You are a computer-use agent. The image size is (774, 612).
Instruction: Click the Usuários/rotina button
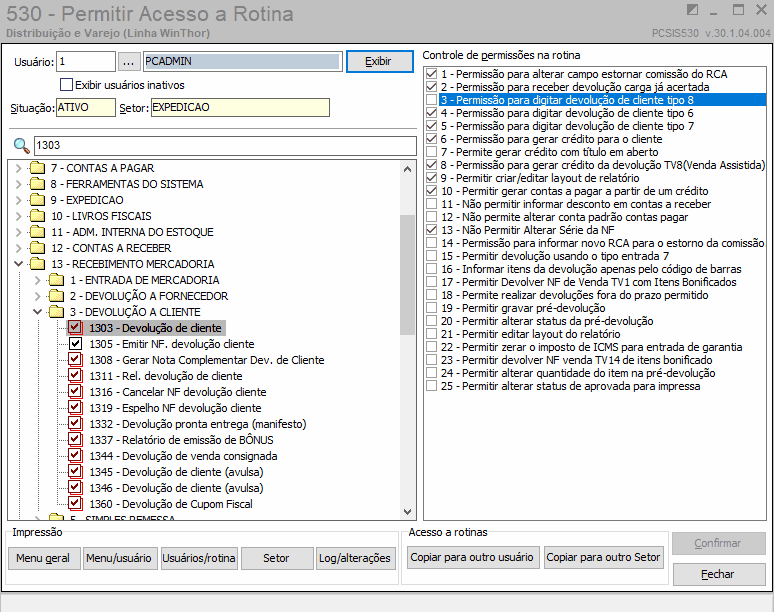(x=199, y=558)
